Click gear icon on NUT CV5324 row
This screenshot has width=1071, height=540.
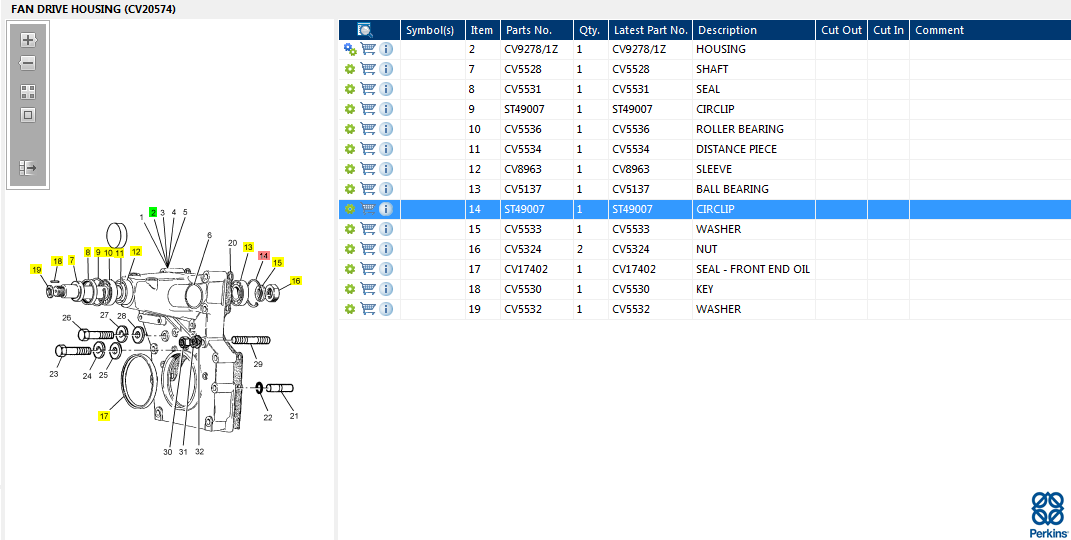click(x=350, y=249)
